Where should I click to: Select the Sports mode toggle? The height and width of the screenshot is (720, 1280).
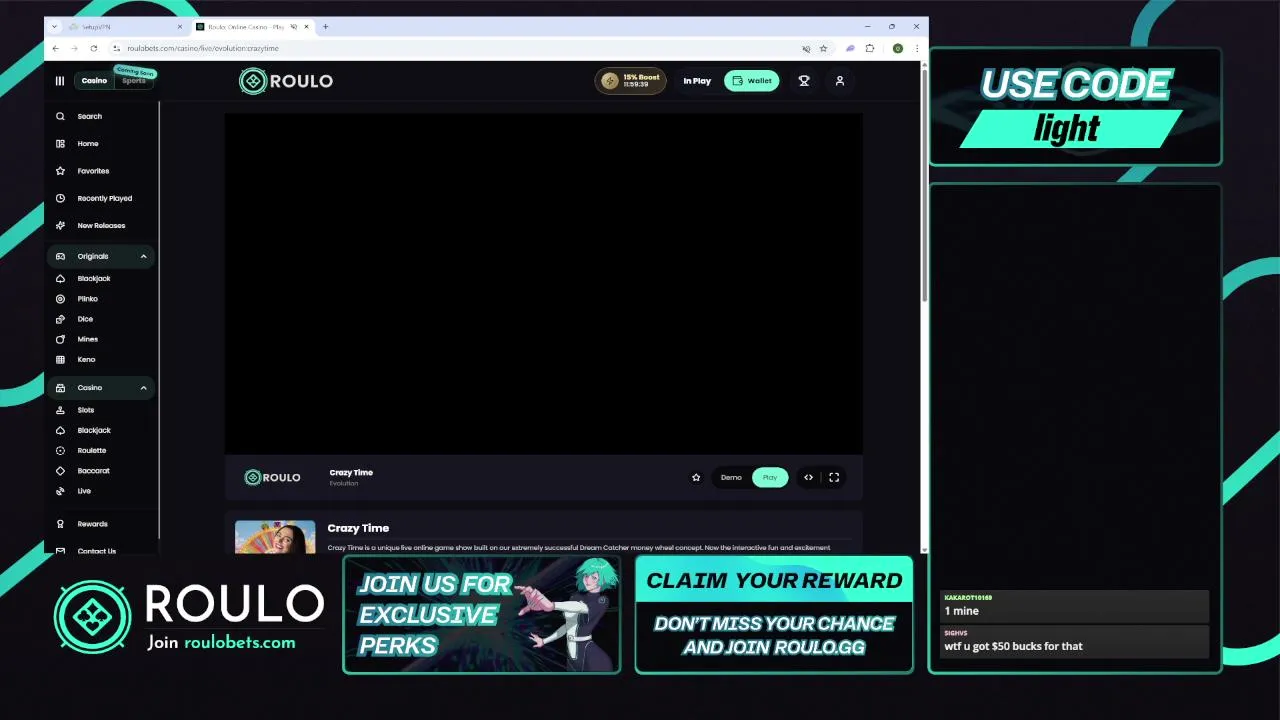pos(134,80)
